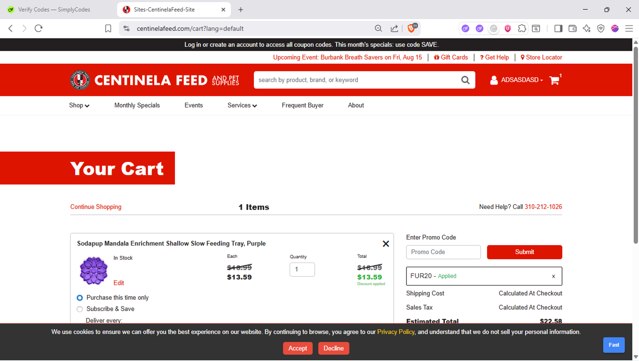Click the purple mandala product thumbnail
Image resolution: width=639 pixels, height=361 pixels.
click(94, 271)
